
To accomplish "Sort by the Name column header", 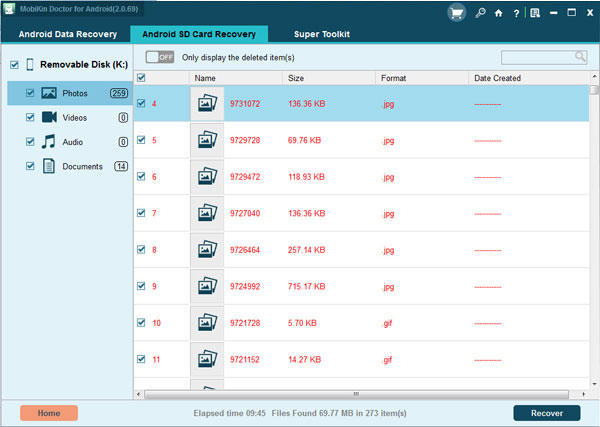I will pyautogui.click(x=236, y=78).
